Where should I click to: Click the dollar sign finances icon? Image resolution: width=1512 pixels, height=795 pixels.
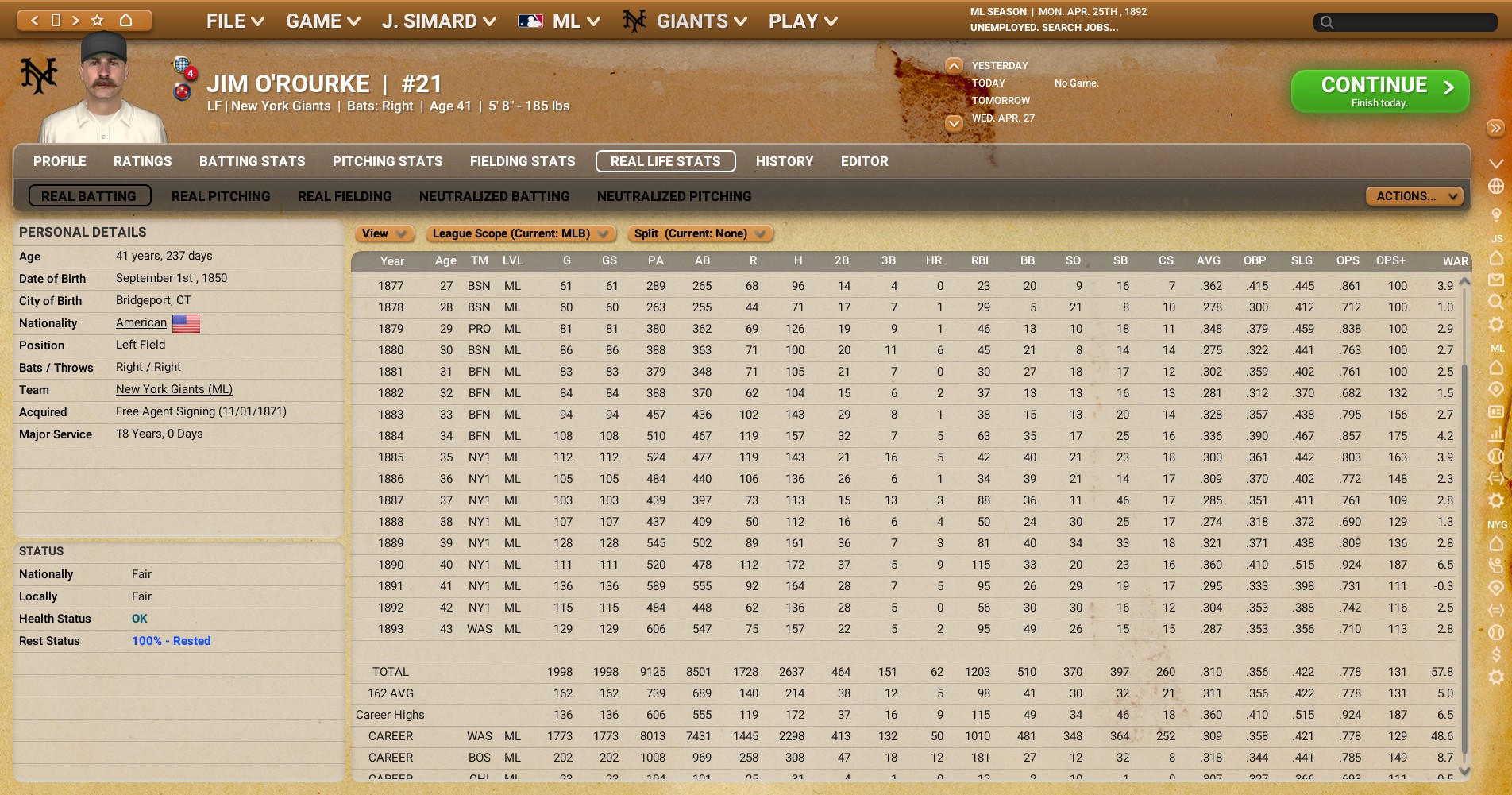[x=1495, y=654]
